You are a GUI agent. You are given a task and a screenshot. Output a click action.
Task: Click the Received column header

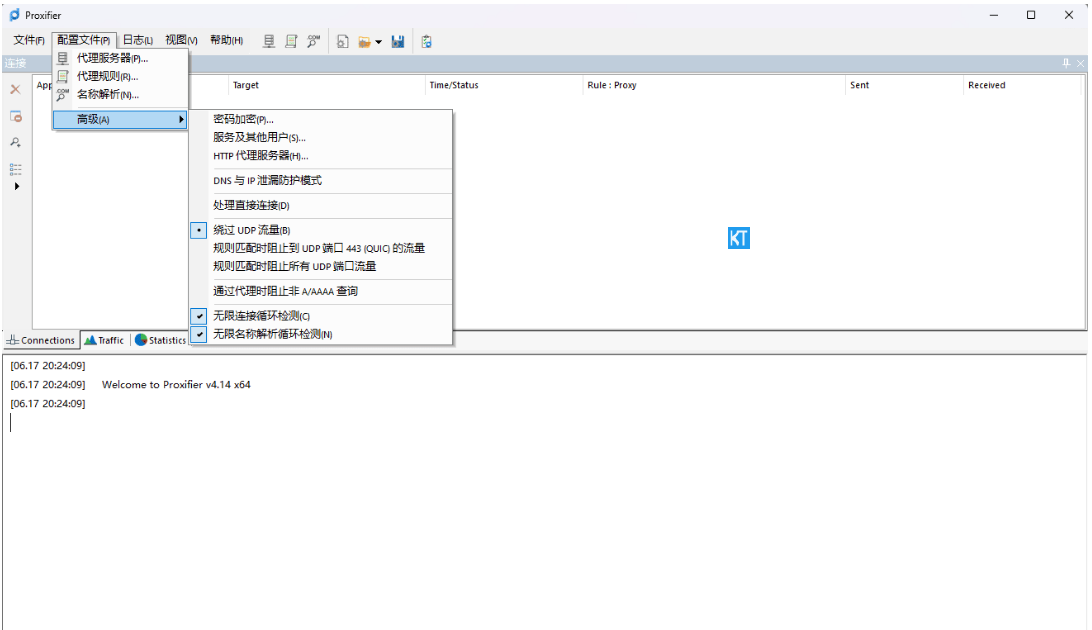(x=1023, y=85)
